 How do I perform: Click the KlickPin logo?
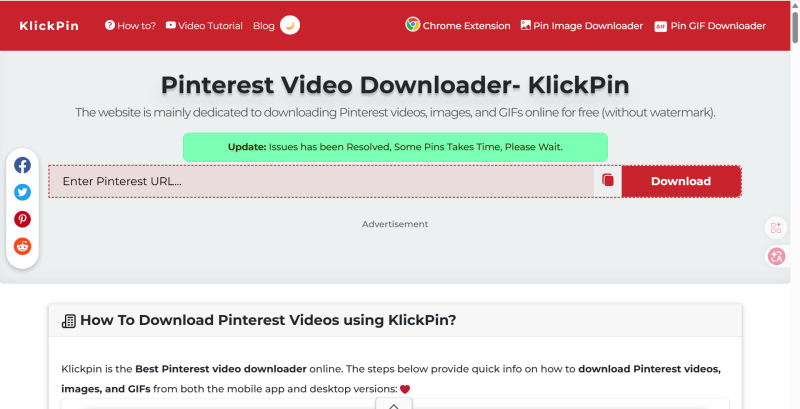coord(48,25)
